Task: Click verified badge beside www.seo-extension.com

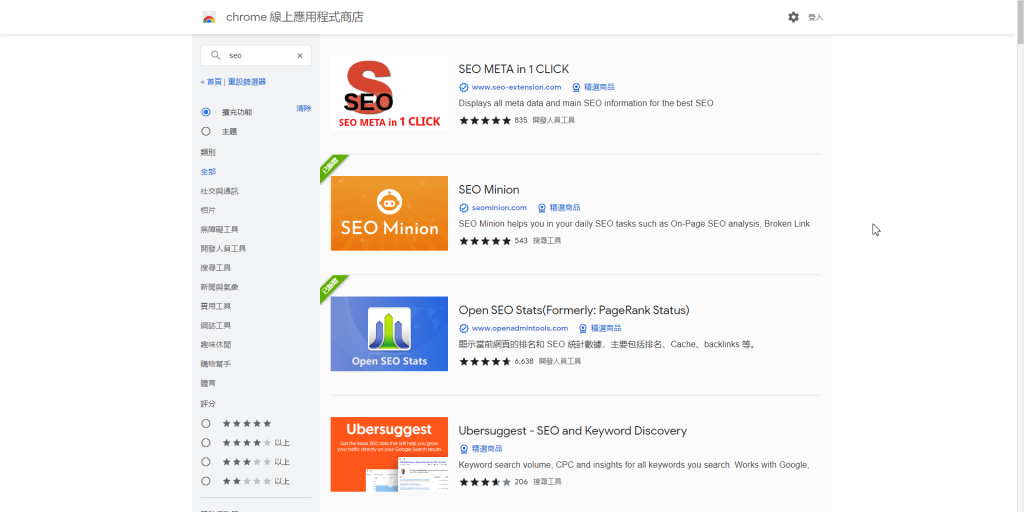Action: [x=464, y=88]
